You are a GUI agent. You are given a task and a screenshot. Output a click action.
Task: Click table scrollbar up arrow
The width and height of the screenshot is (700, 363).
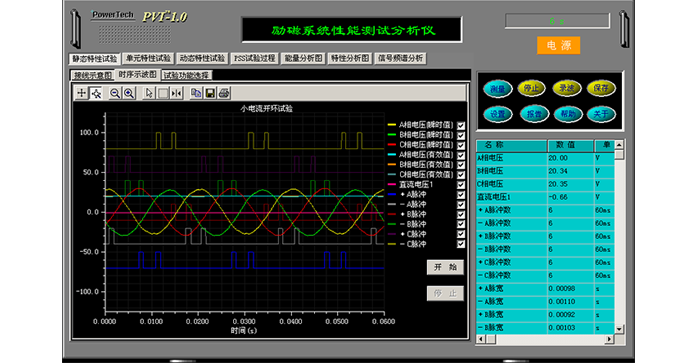(x=619, y=145)
